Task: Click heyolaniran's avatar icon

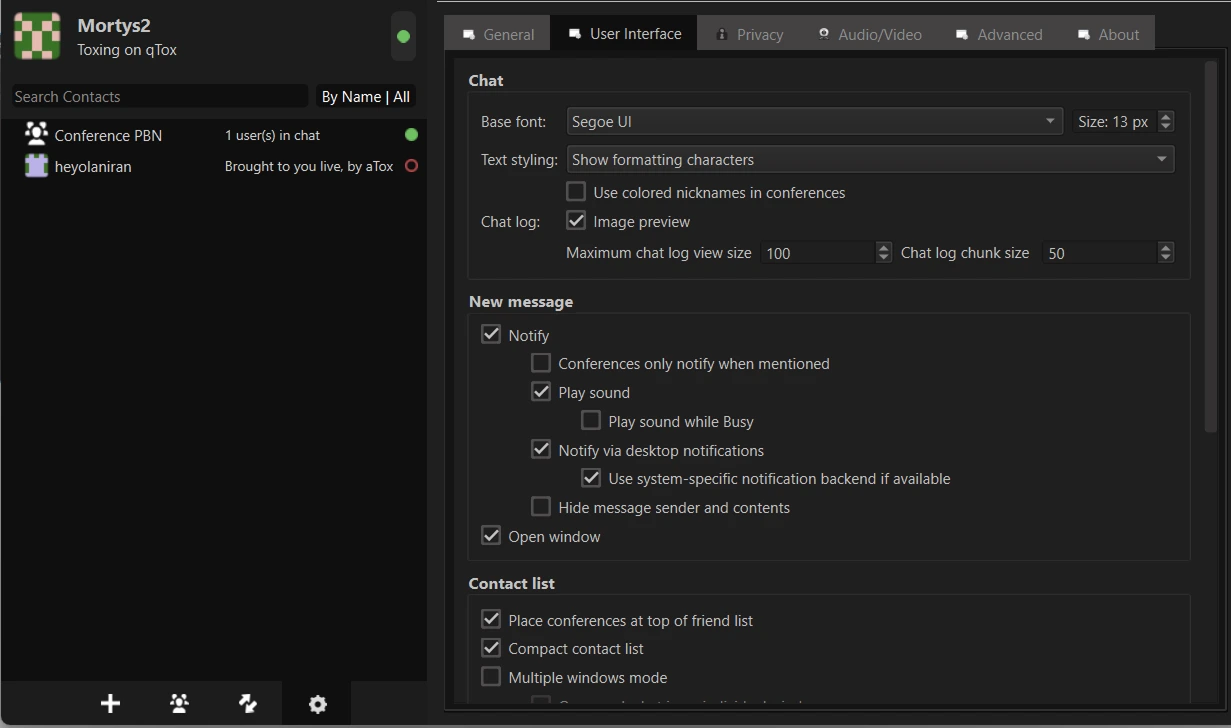Action: 37,166
